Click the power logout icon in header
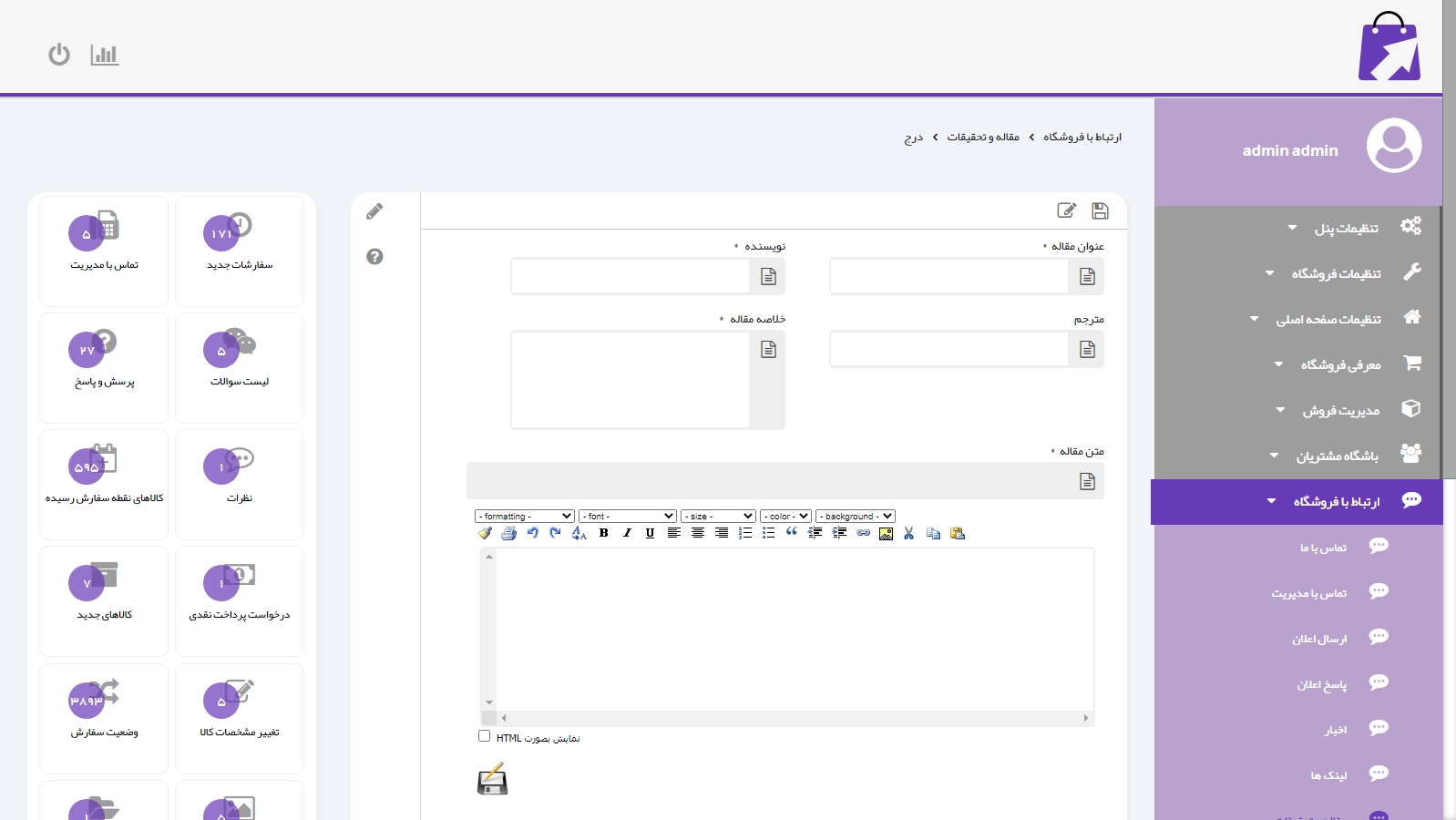 pos(59,55)
